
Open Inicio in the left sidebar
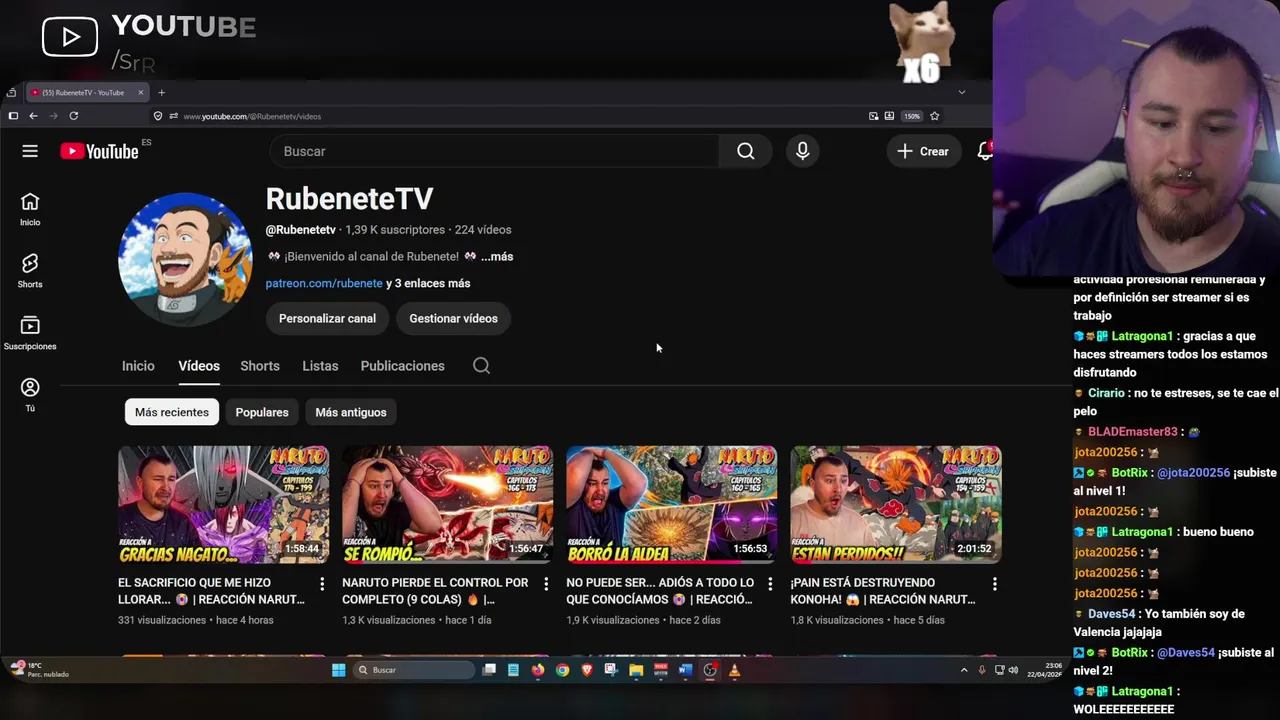click(30, 210)
